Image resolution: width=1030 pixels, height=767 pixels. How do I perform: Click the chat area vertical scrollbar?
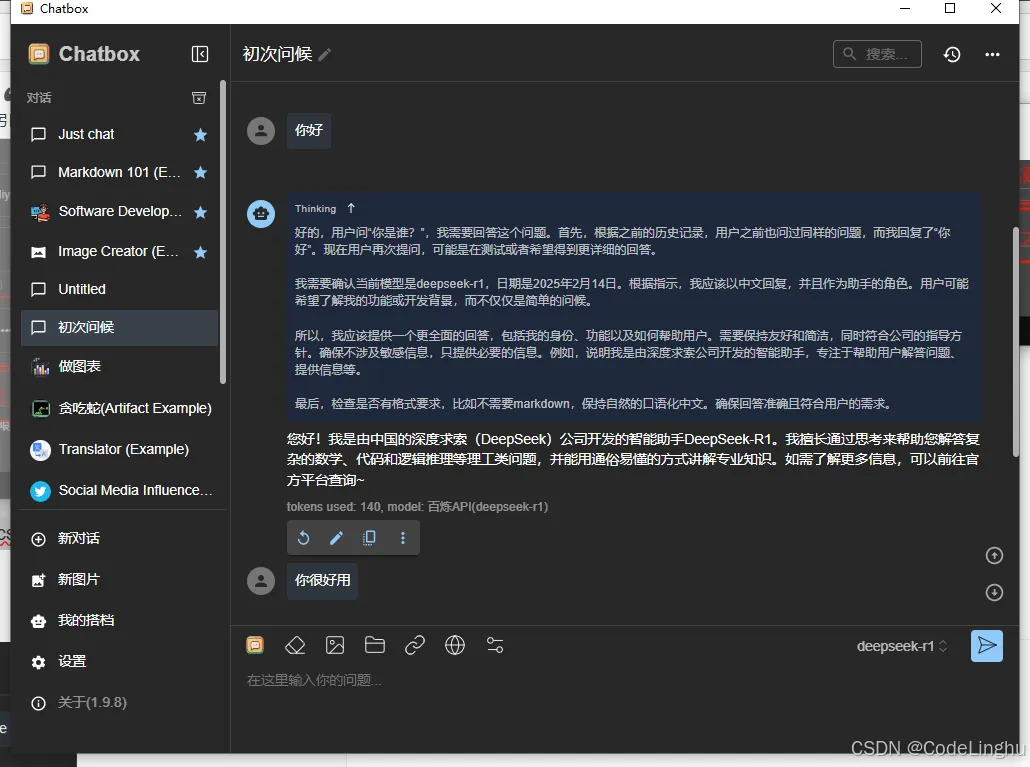pos(1016,341)
